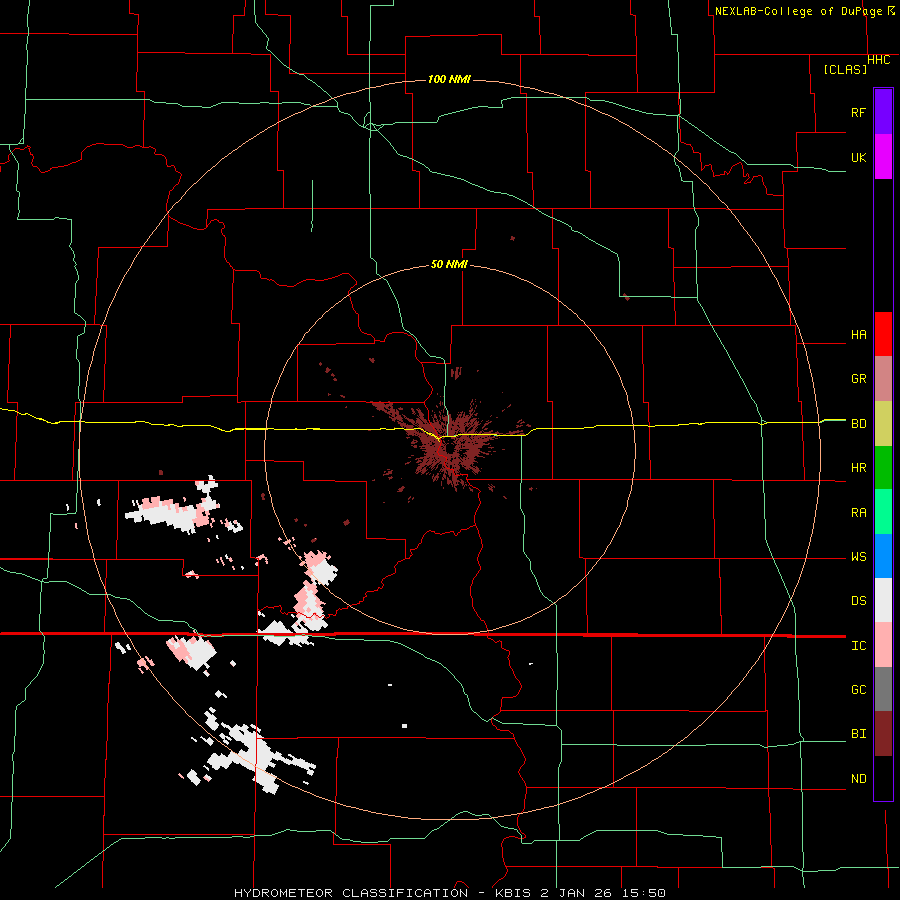The image size is (900, 900).
Task: Click the Hydrometeor Classification KBIS title text
Action: click(x=449, y=893)
